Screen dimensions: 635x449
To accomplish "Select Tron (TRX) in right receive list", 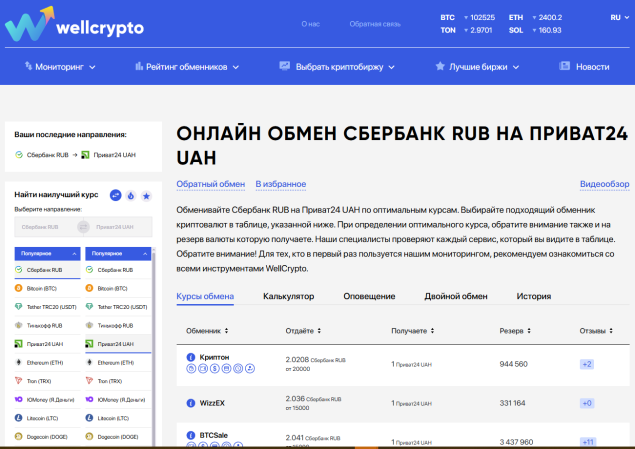I will coord(118,381).
